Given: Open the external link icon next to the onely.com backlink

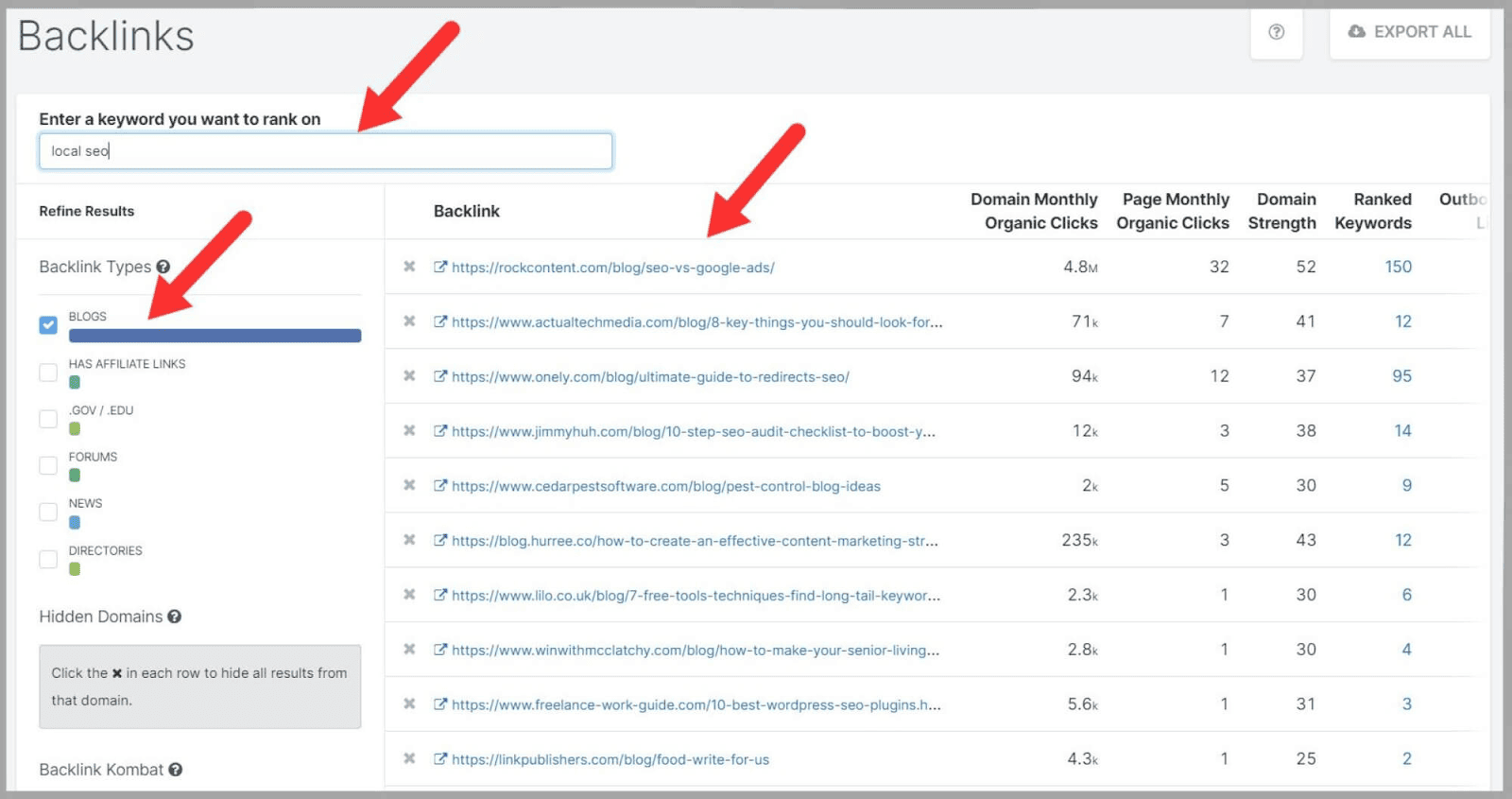Looking at the screenshot, I should pyautogui.click(x=439, y=375).
